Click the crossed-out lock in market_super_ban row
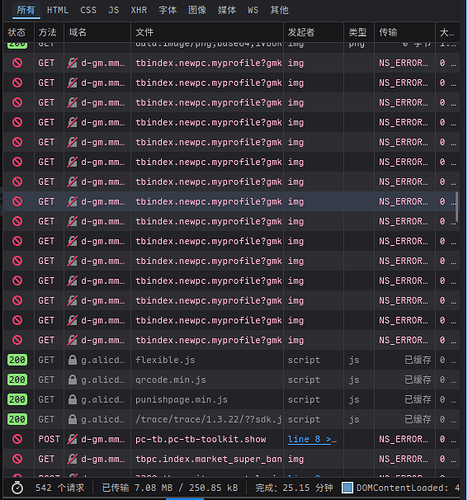 coord(72,459)
